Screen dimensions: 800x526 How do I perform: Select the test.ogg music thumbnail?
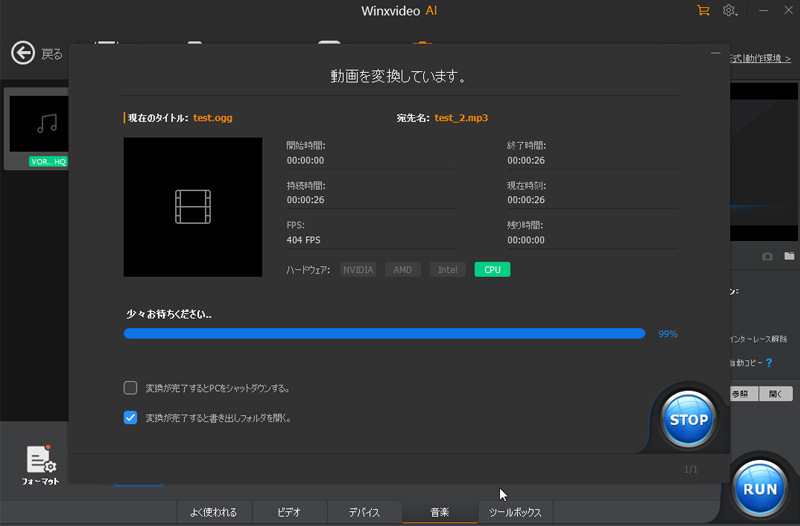(x=39, y=124)
